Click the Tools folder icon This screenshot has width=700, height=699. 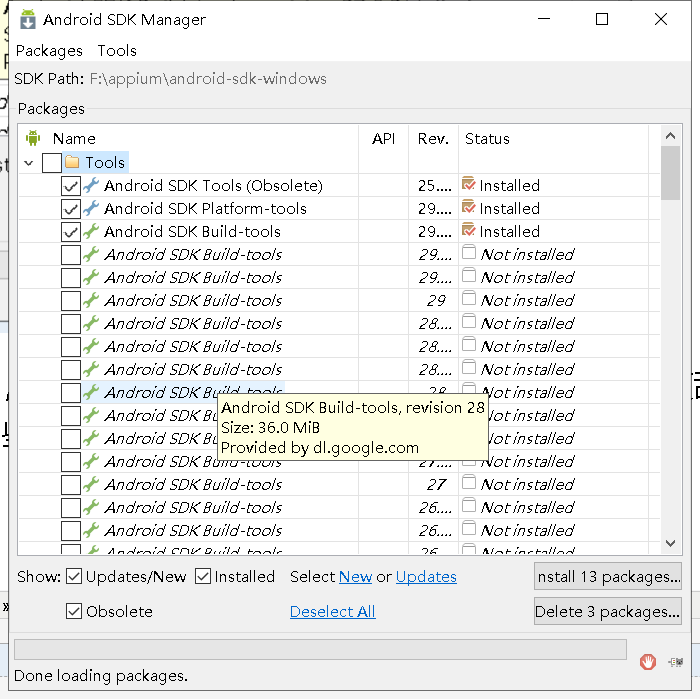[72, 162]
